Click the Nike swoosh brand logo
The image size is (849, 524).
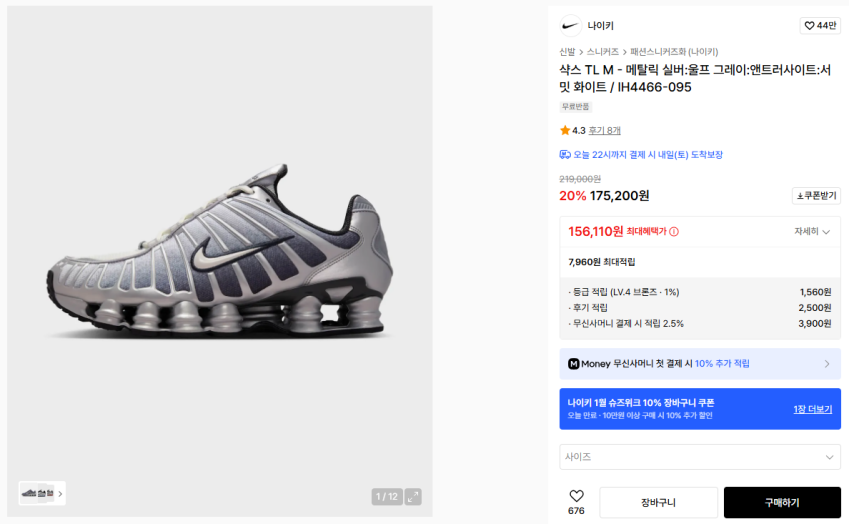570,26
